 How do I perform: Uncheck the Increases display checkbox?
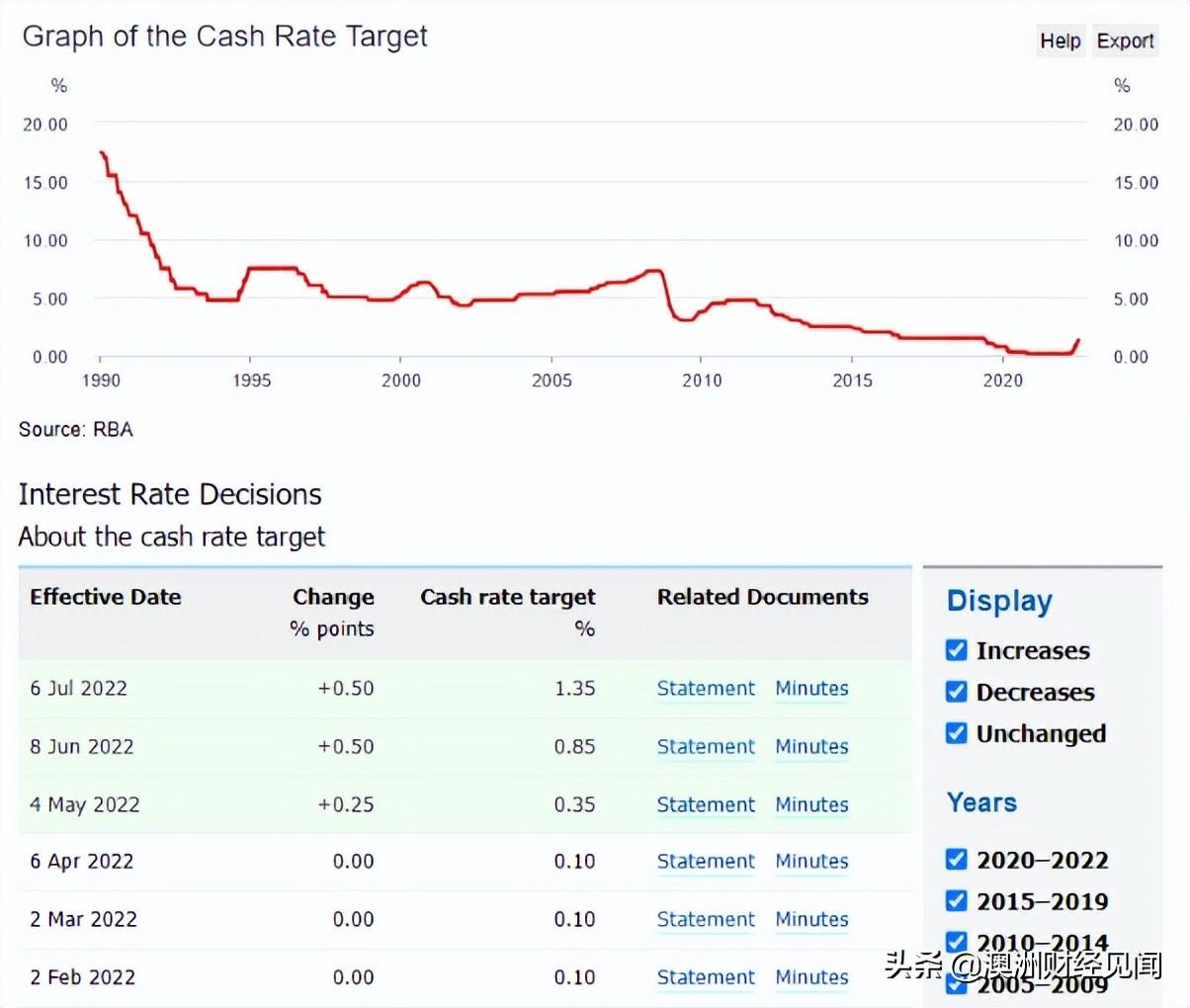click(956, 650)
